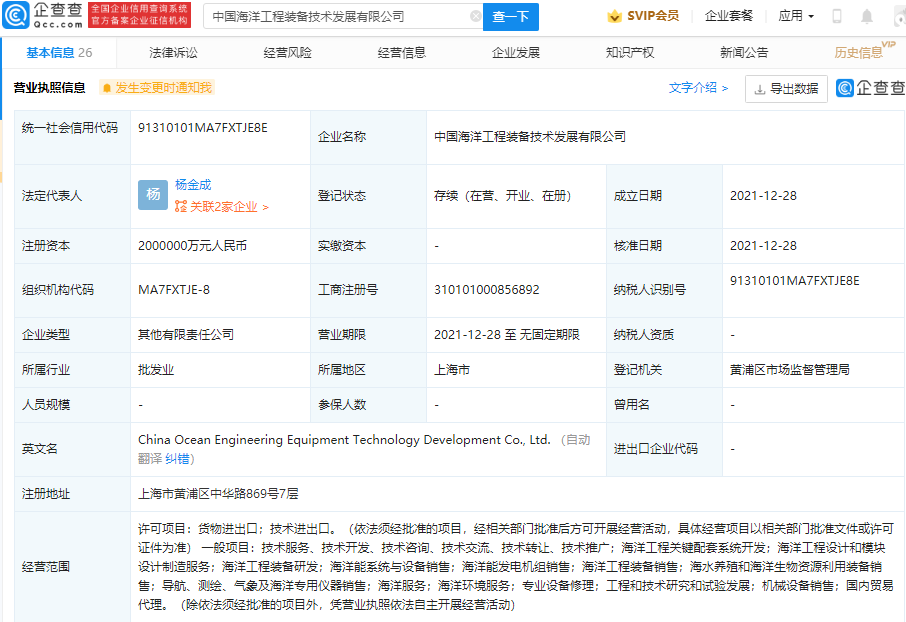
Task: Open the 应用 dropdown menu
Action: [796, 17]
